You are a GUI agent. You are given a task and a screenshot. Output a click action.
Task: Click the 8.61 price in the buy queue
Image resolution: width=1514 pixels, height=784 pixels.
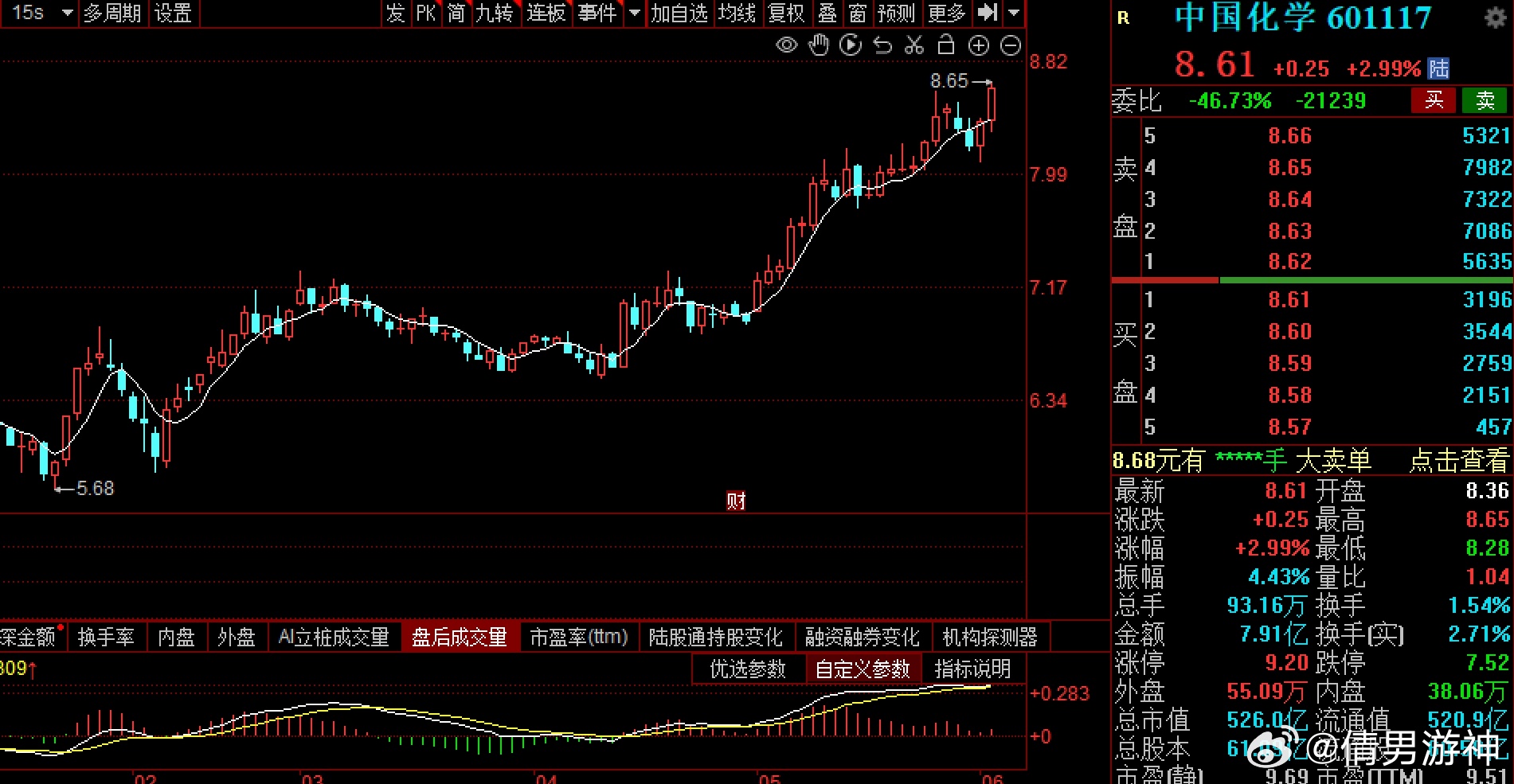point(1289,299)
